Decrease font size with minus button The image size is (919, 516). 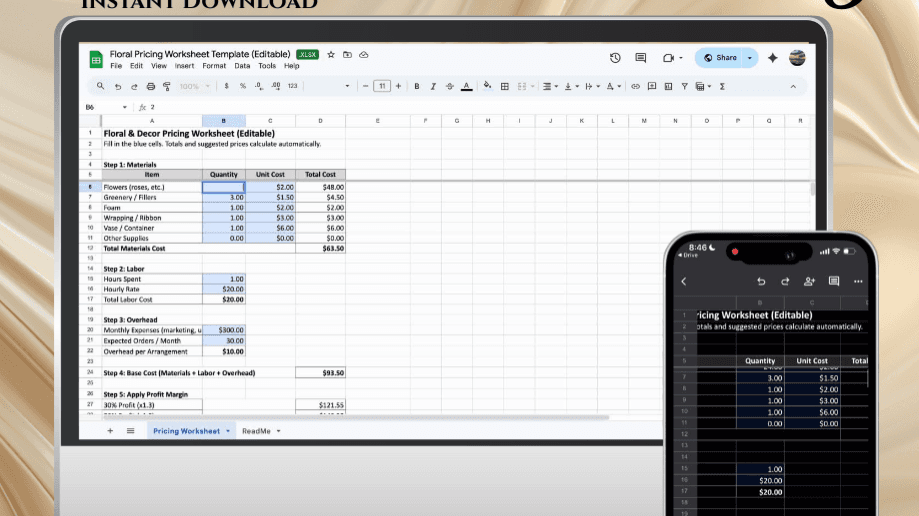(366, 86)
